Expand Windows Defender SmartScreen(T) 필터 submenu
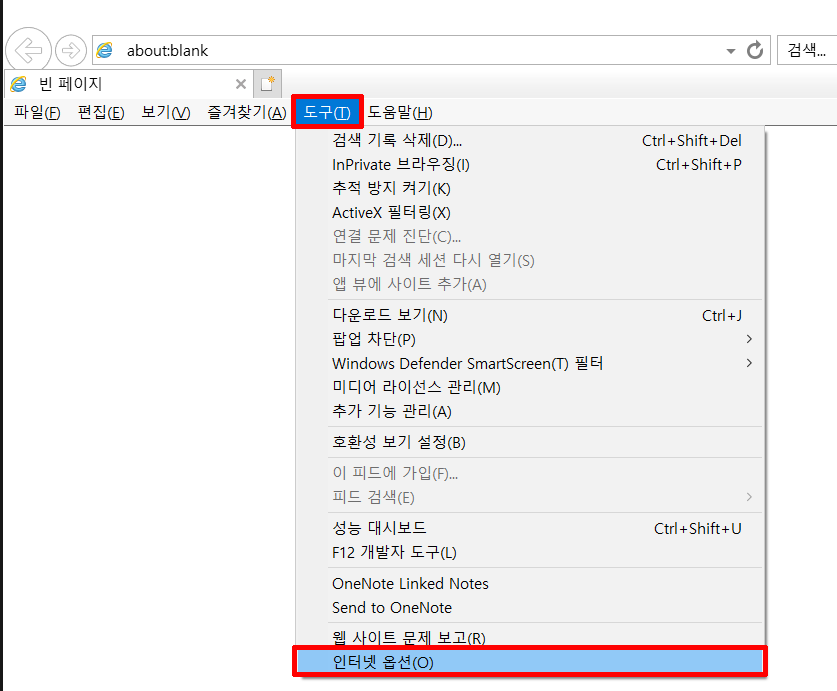The height and width of the screenshot is (691, 837). tap(531, 363)
